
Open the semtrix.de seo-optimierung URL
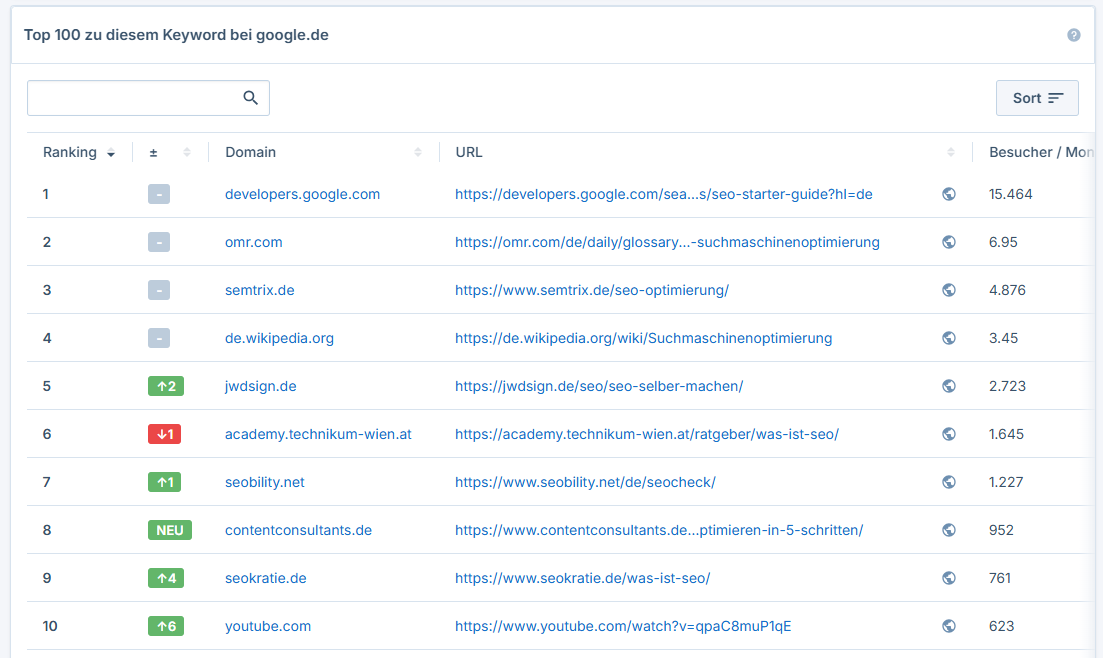pyautogui.click(x=592, y=290)
